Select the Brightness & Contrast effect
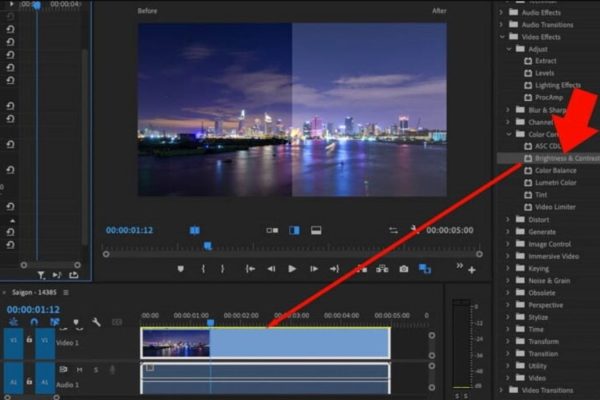 (568, 158)
